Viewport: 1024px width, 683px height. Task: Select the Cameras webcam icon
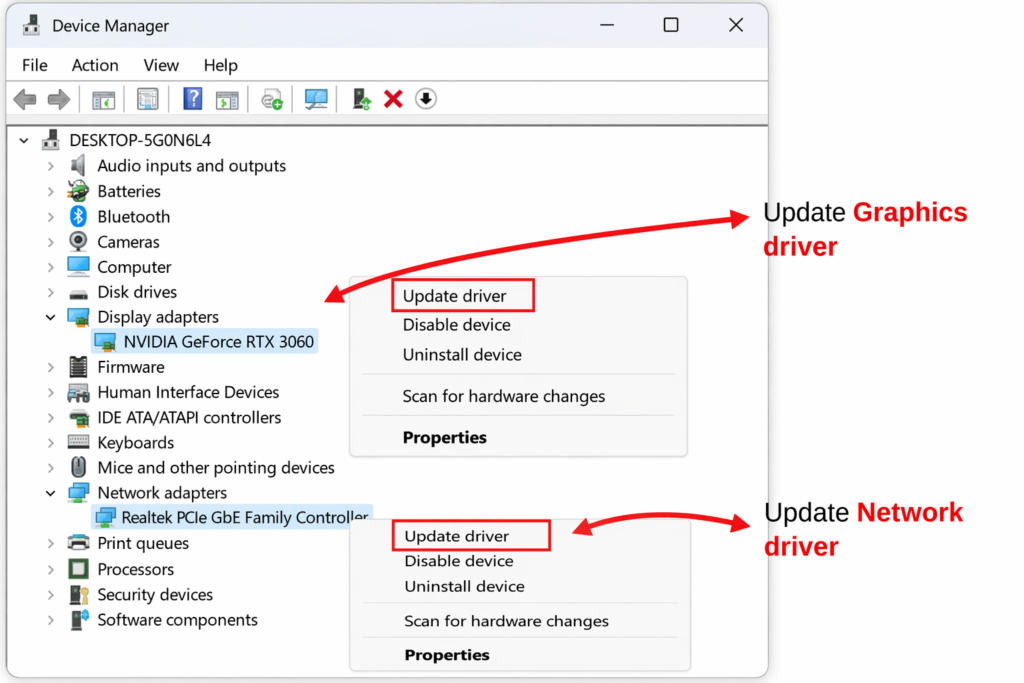click(78, 242)
